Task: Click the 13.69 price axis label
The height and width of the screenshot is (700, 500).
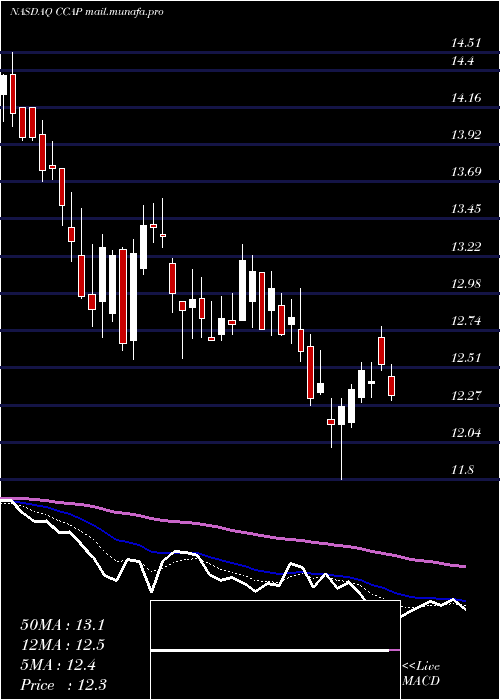Action: coord(466,172)
